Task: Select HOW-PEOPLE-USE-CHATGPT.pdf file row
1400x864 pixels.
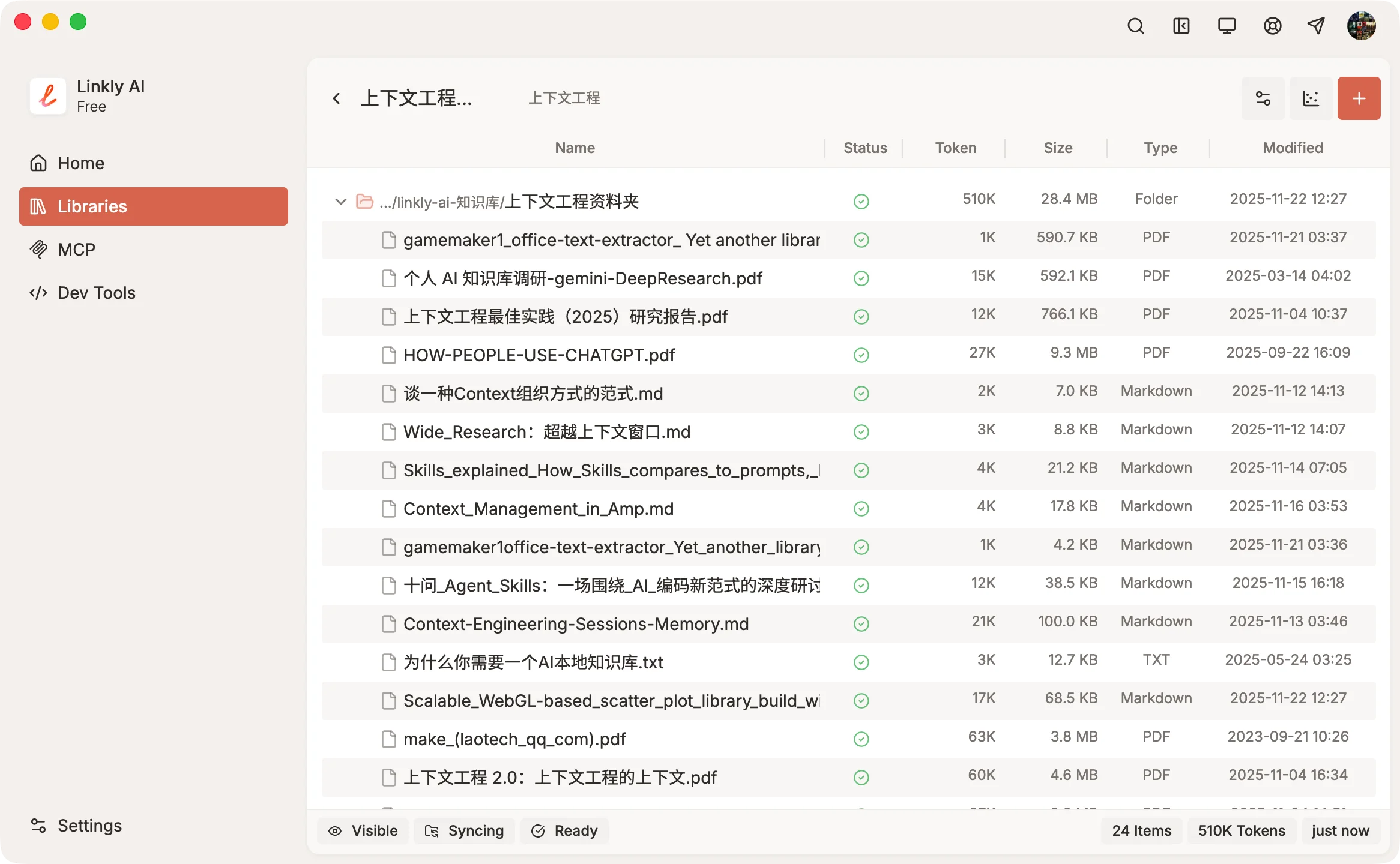Action: (x=539, y=355)
